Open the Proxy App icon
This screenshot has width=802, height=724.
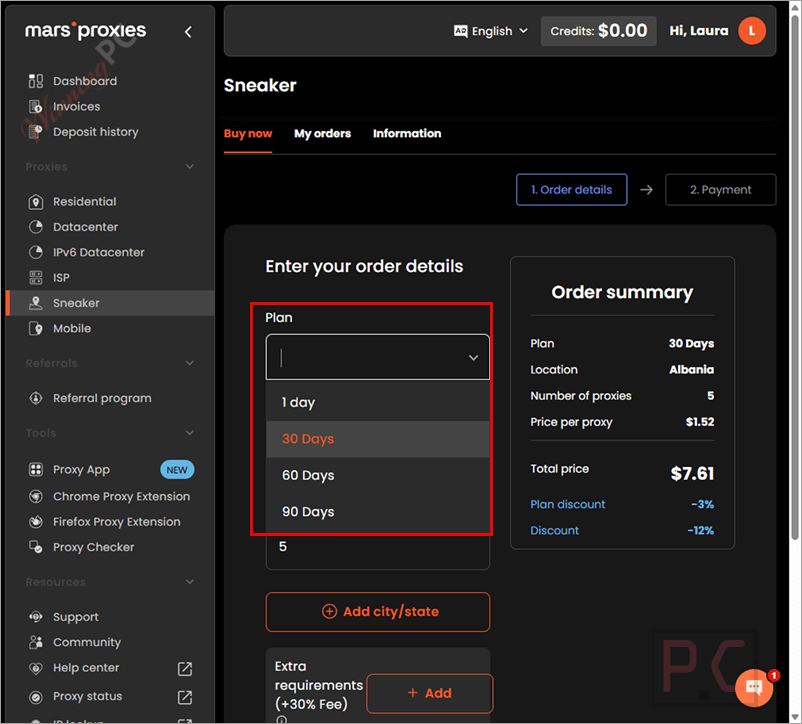36,469
